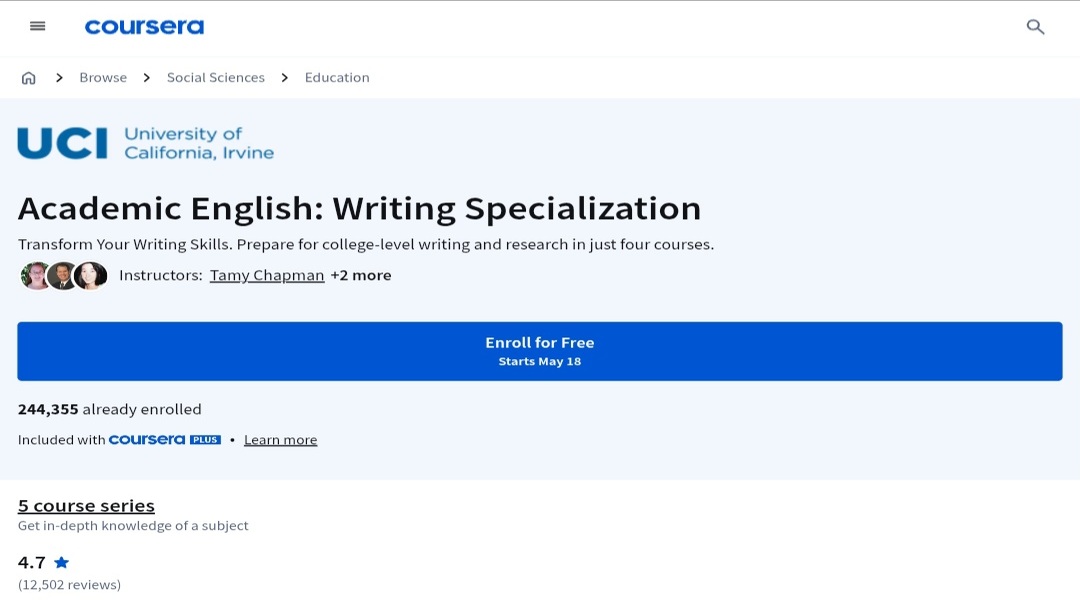Open the search magnifier icon
The image size is (1080, 600).
pos(1035,27)
